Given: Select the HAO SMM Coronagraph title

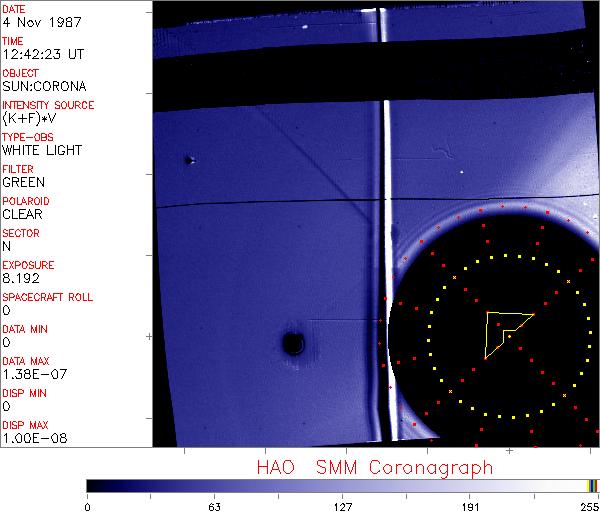Looking at the screenshot, I should click(x=374, y=467).
